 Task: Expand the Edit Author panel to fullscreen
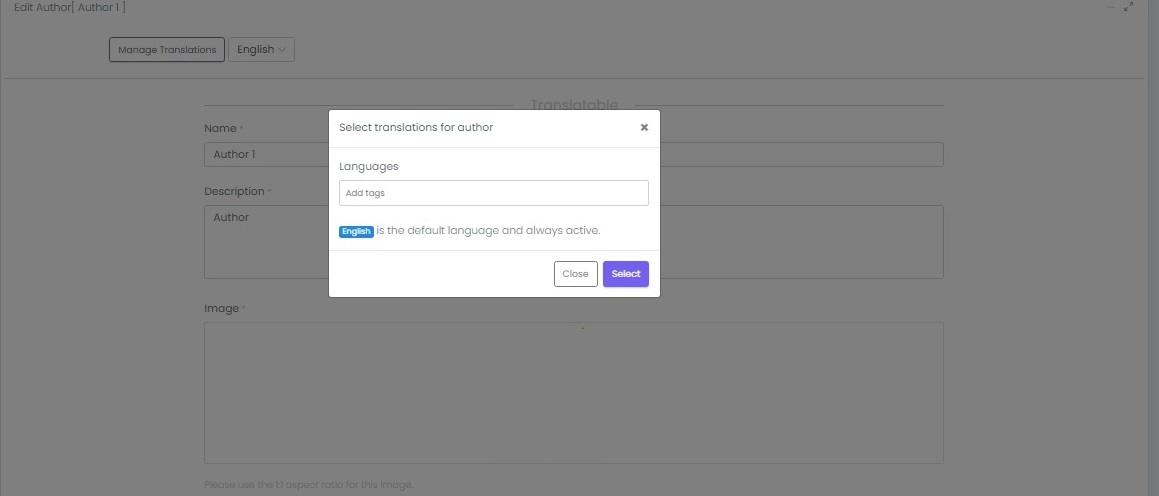tap(1129, 7)
